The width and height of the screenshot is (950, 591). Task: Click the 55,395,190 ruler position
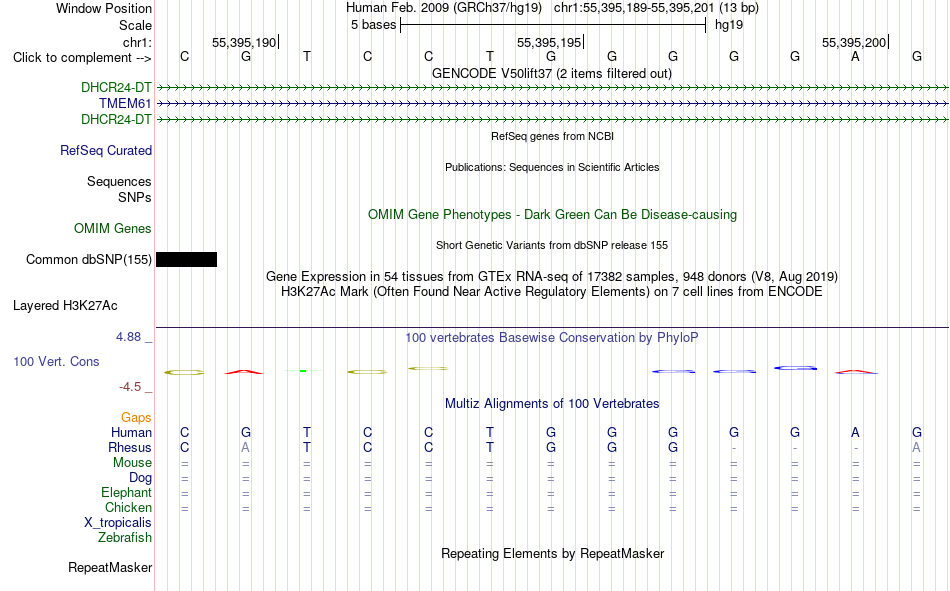pos(244,42)
